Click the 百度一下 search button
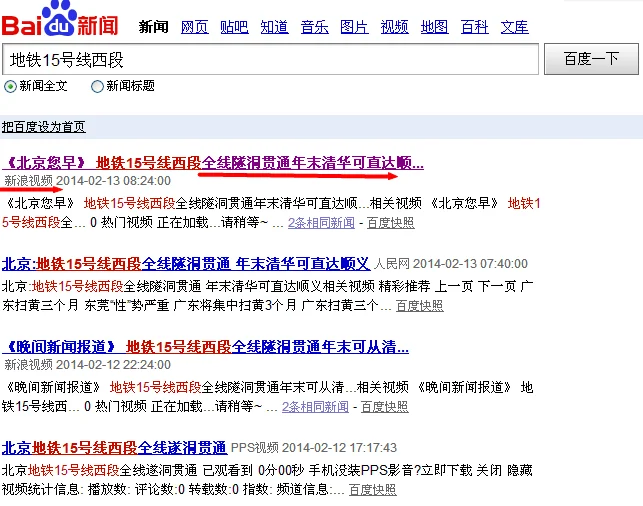This screenshot has width=643, height=506. [591, 59]
